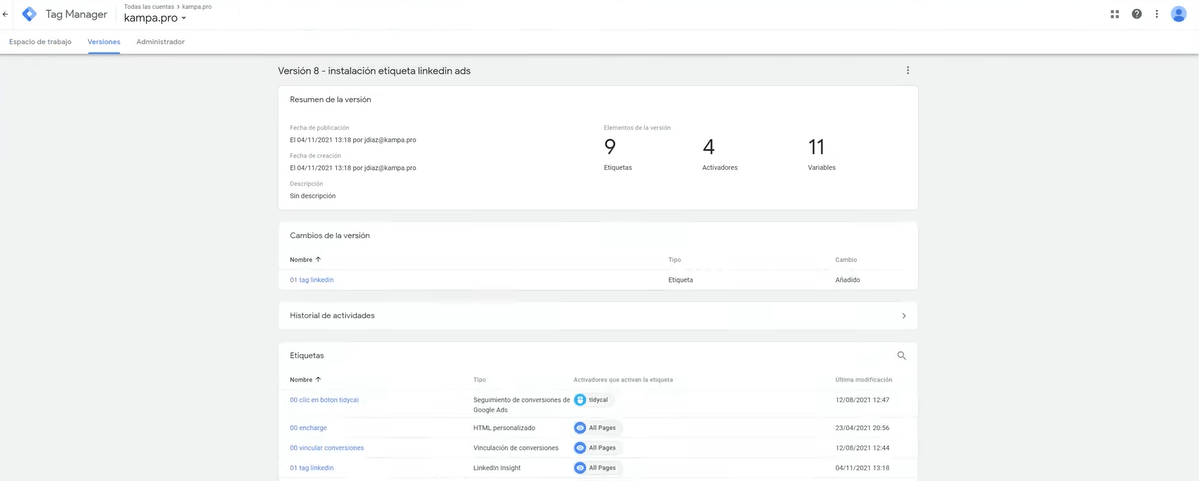Click All Pages trigger for 00 encharge
The height and width of the screenshot is (481, 1199).
click(598, 427)
